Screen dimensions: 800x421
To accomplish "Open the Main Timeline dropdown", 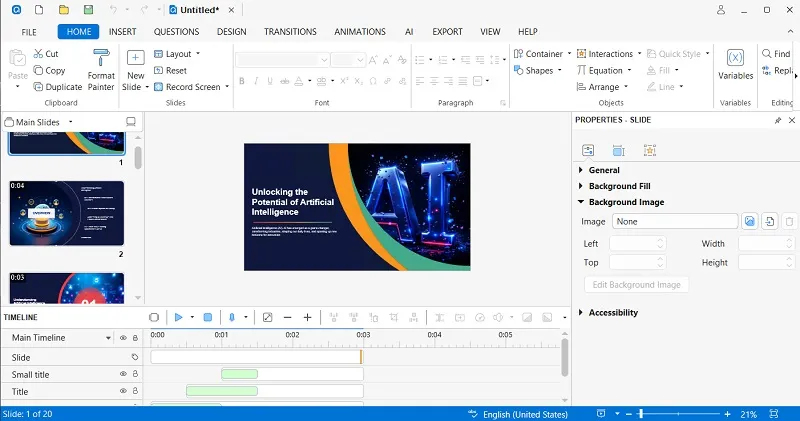I will coord(108,338).
